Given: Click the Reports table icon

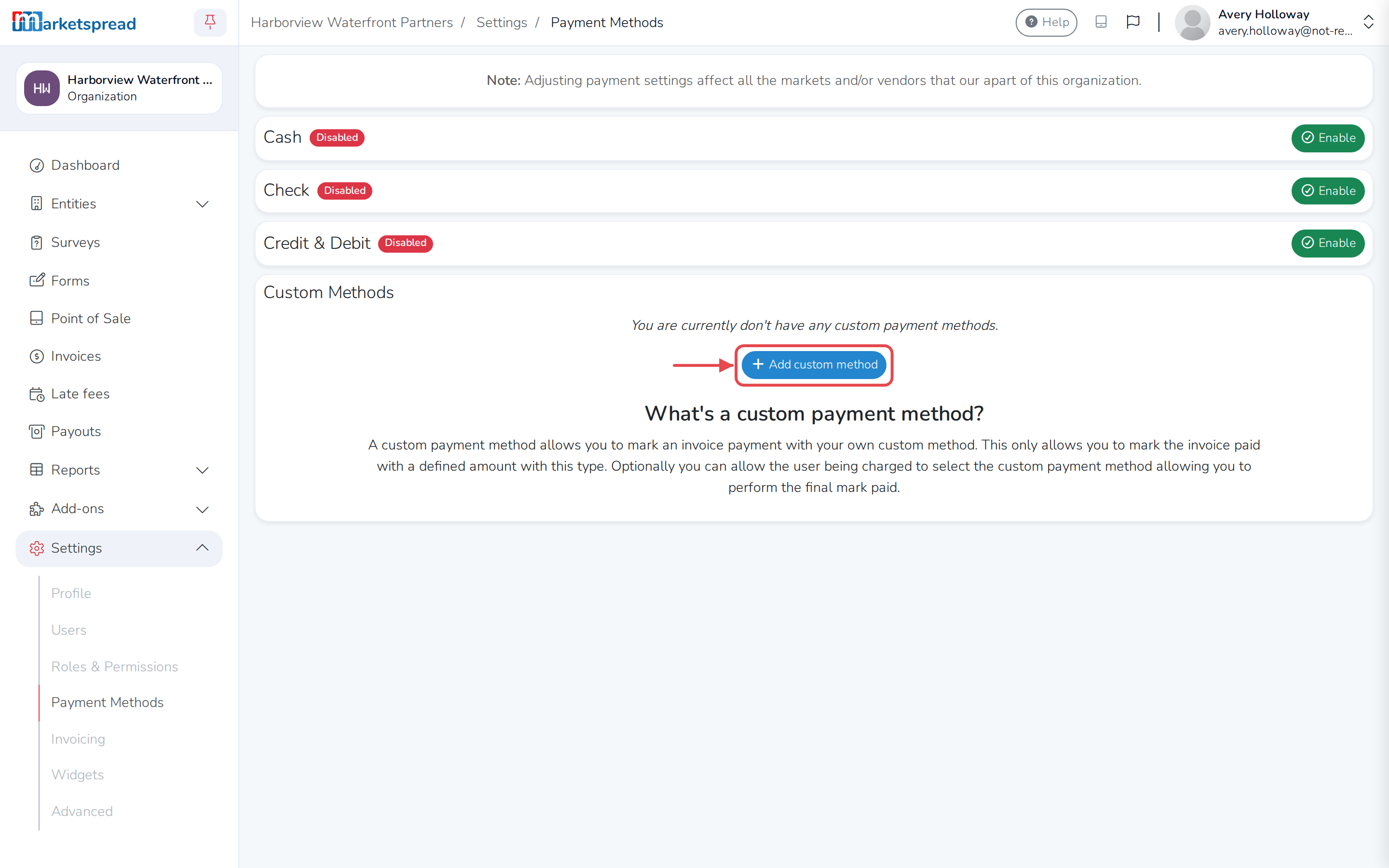Looking at the screenshot, I should click(x=37, y=470).
